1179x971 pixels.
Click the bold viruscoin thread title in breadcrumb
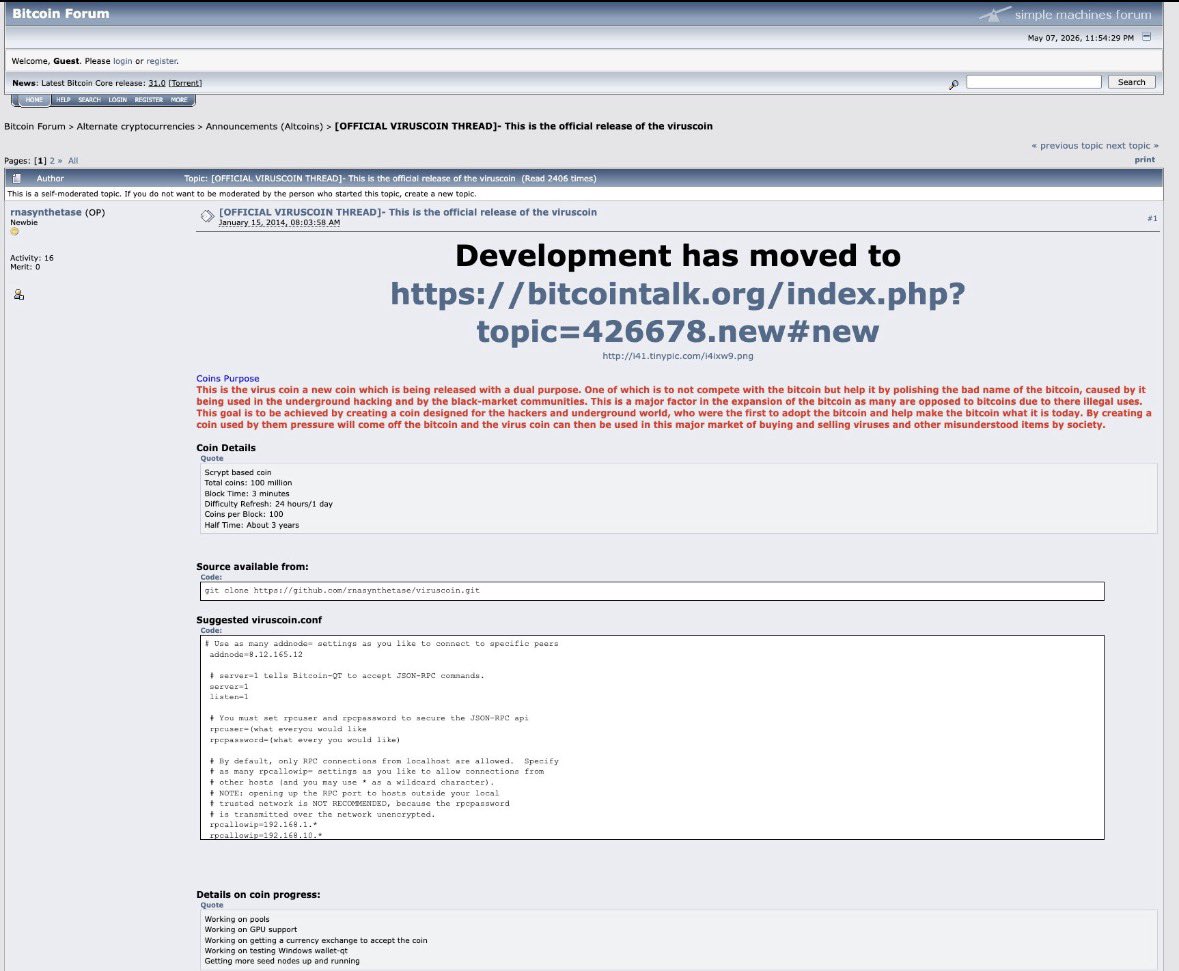(x=523, y=126)
